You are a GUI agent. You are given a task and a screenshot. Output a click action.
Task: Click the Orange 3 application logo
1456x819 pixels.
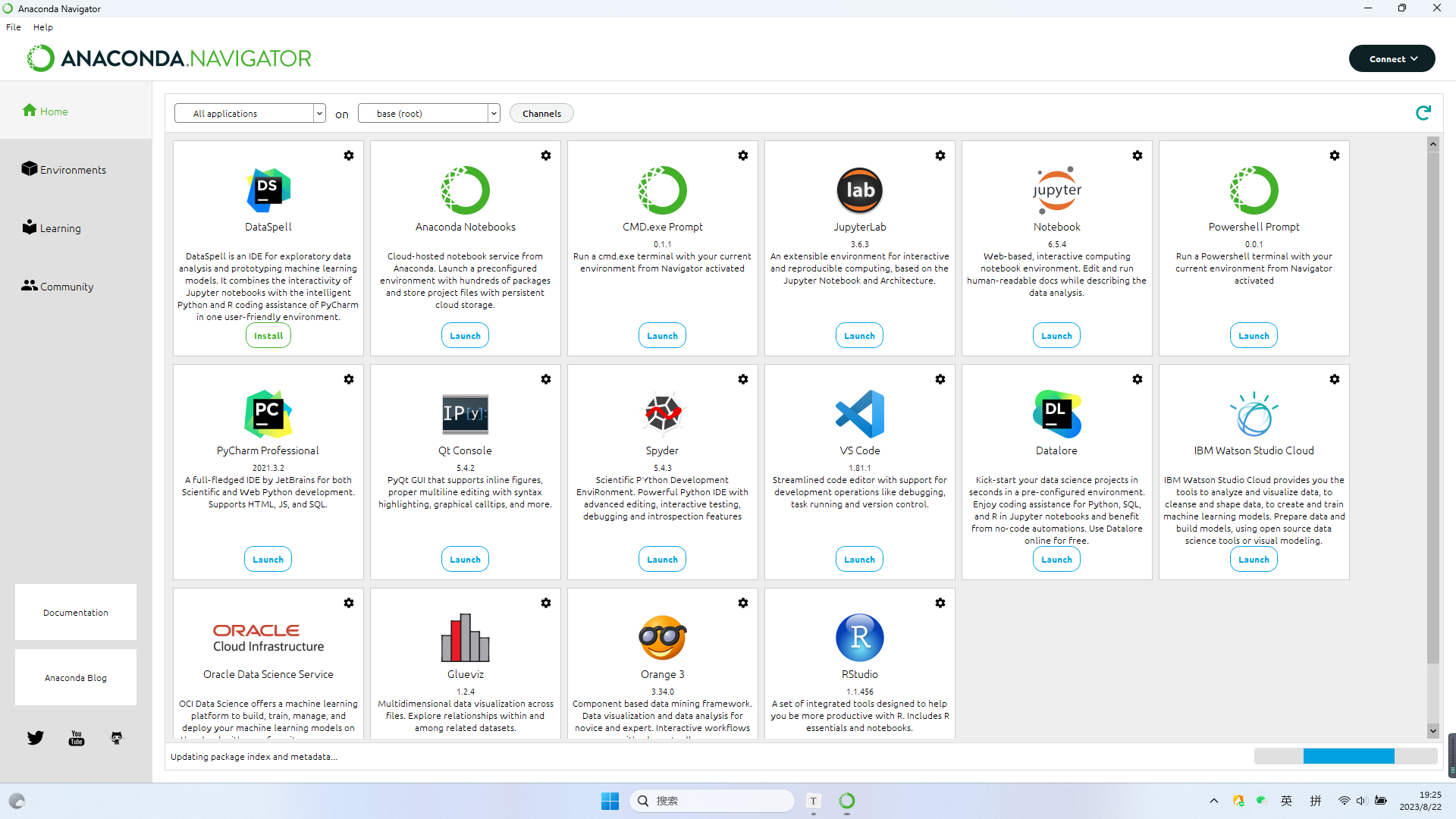point(663,638)
